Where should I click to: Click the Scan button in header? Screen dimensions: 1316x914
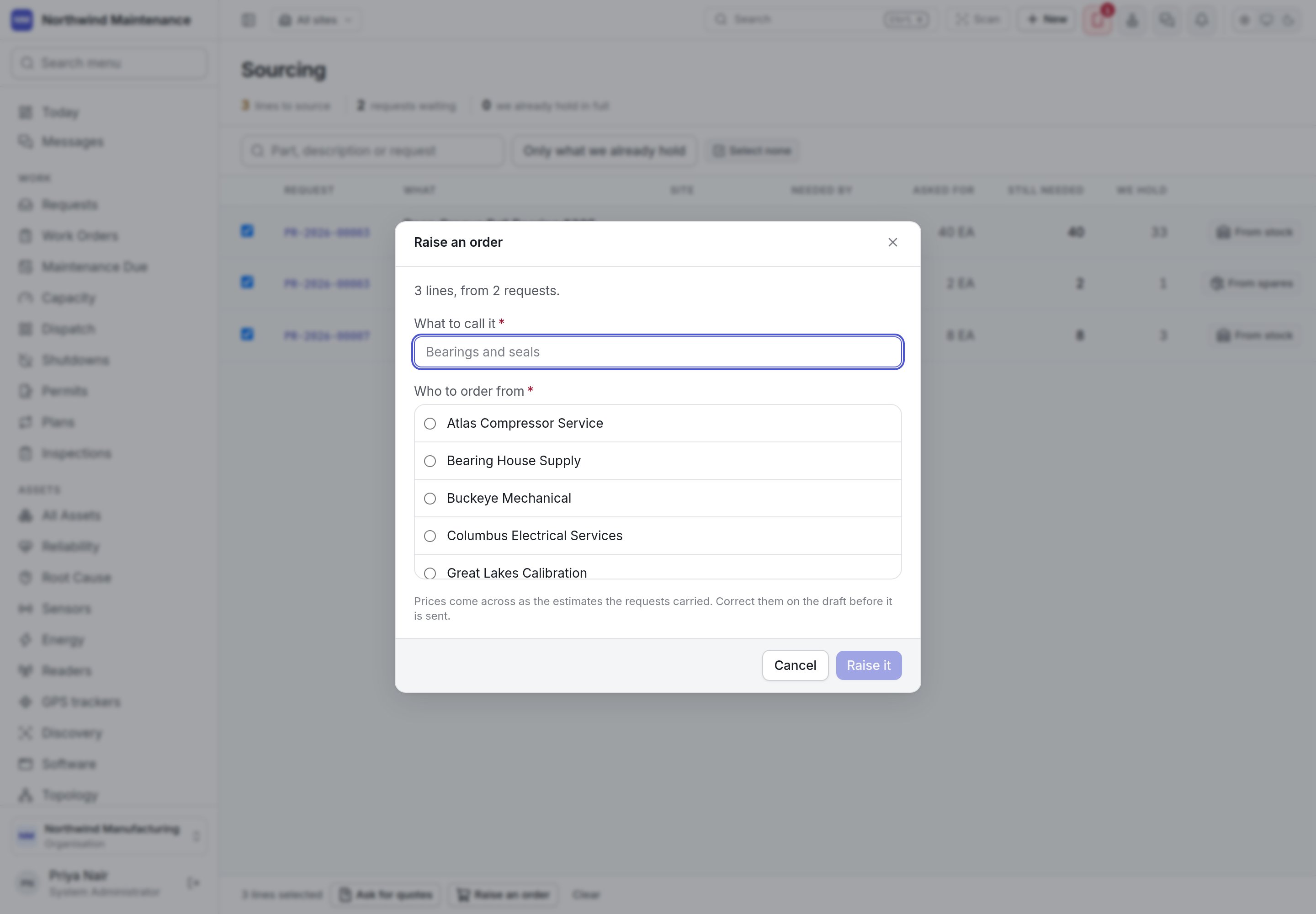977,20
